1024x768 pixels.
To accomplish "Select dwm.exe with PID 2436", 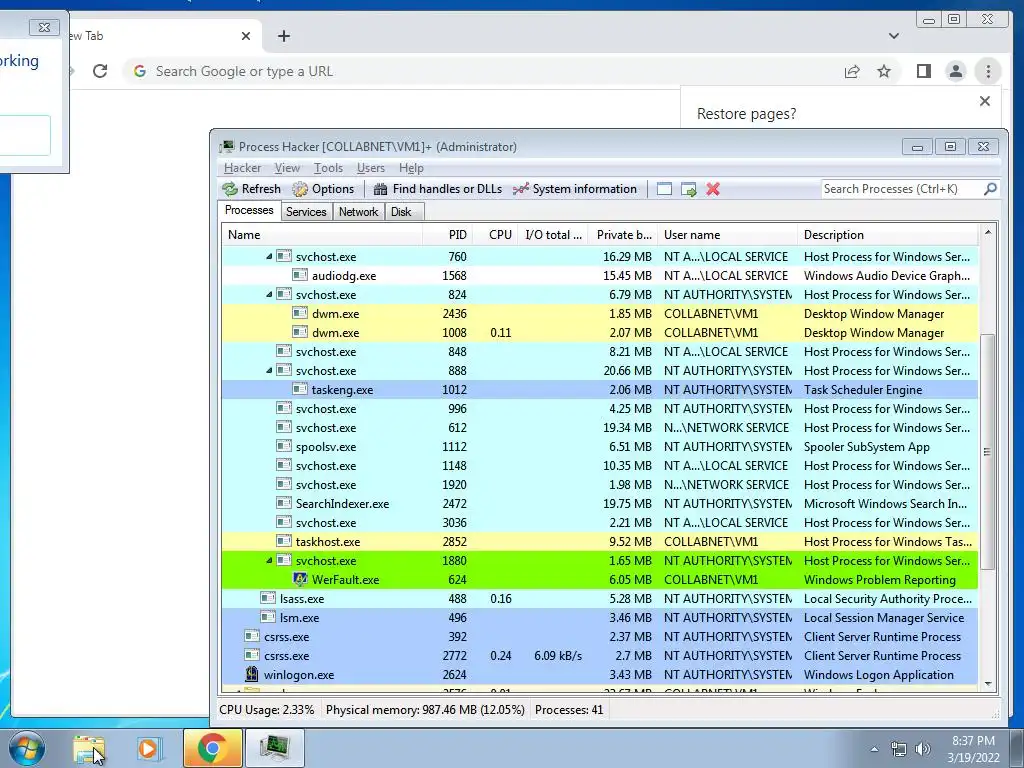I will pyautogui.click(x=600, y=313).
